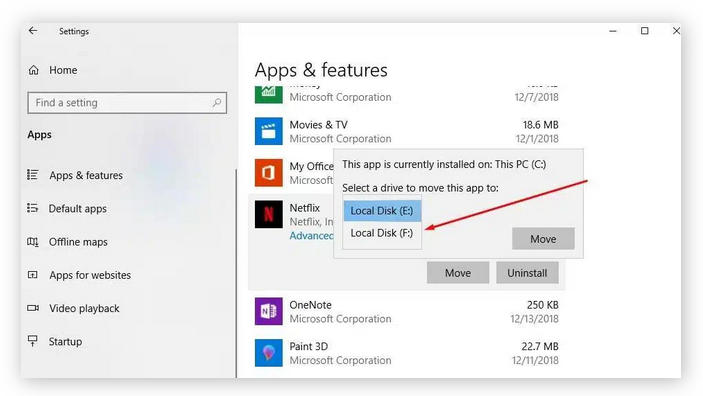Click the 250 KB size value
Viewport: 703px width, 396px height.
tap(542, 305)
